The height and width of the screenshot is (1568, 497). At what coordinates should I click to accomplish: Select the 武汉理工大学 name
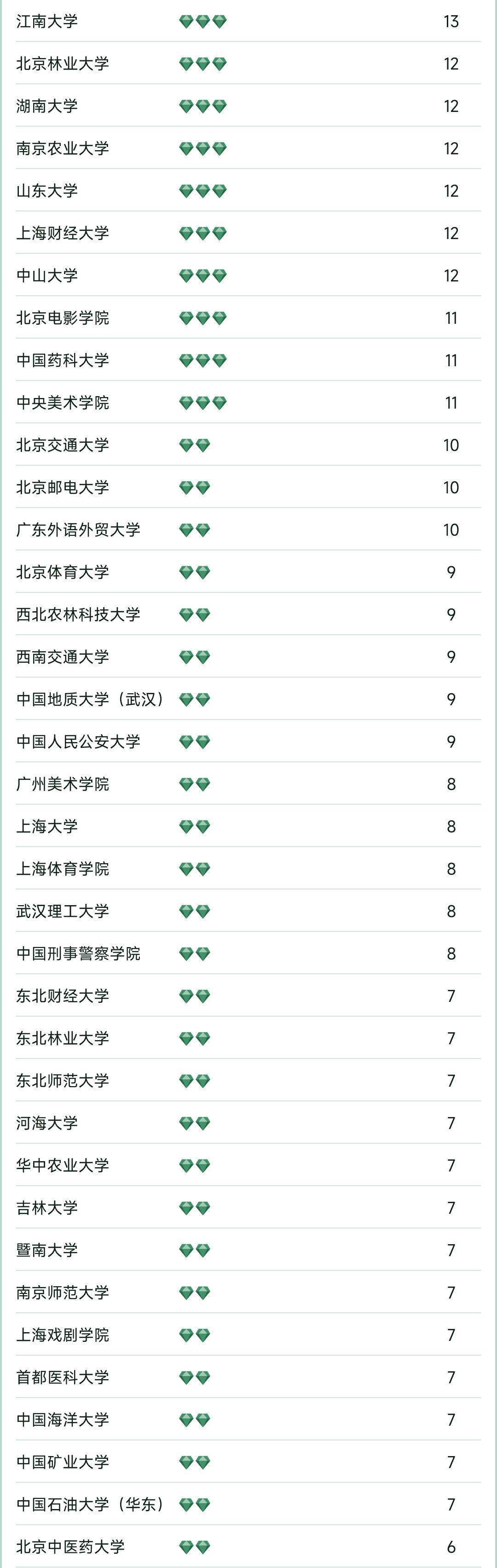(63, 911)
